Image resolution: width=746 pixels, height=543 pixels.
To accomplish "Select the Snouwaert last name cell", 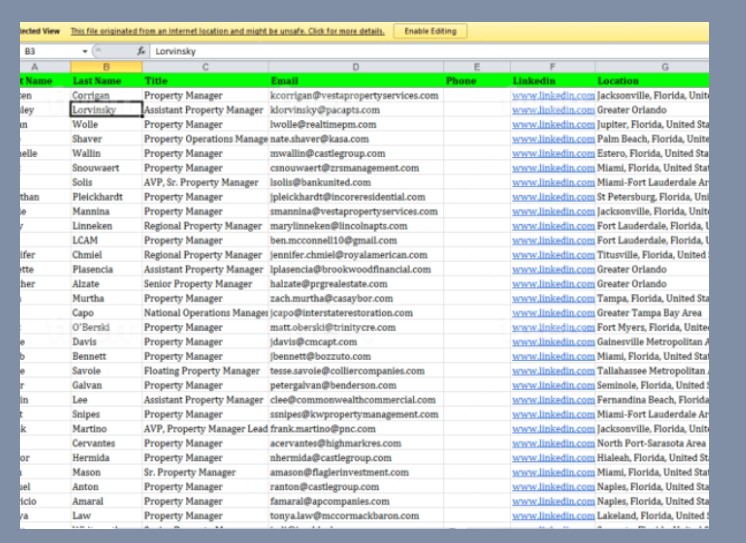I will click(106, 168).
